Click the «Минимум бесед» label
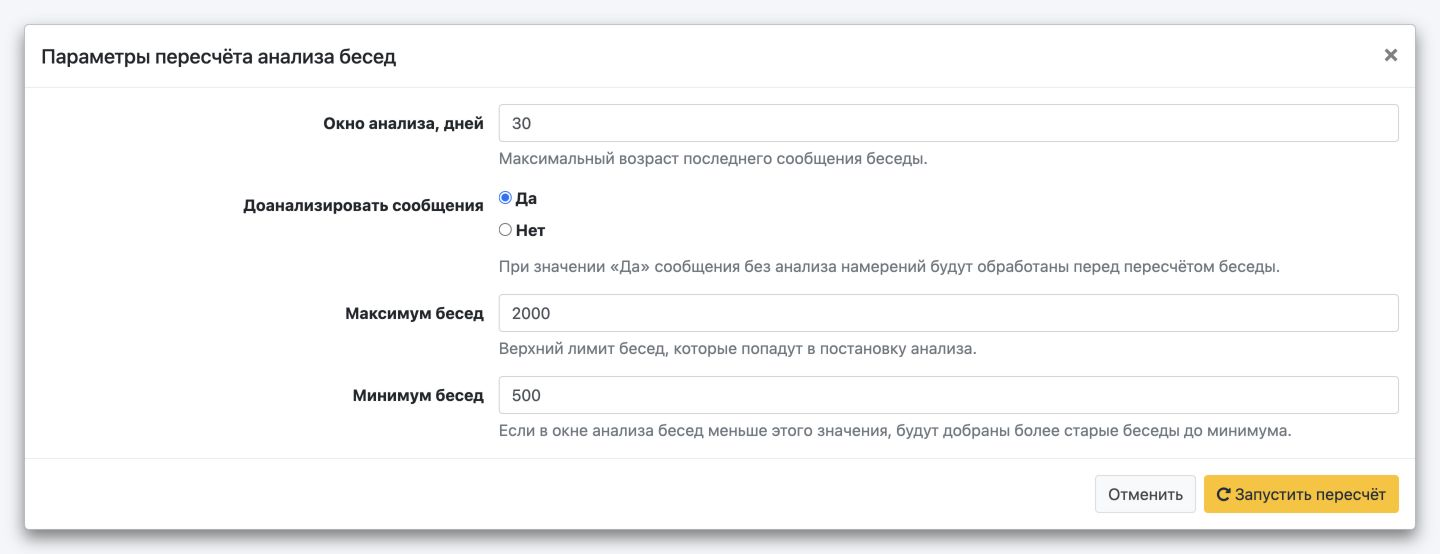The image size is (1440, 554). [x=418, y=396]
